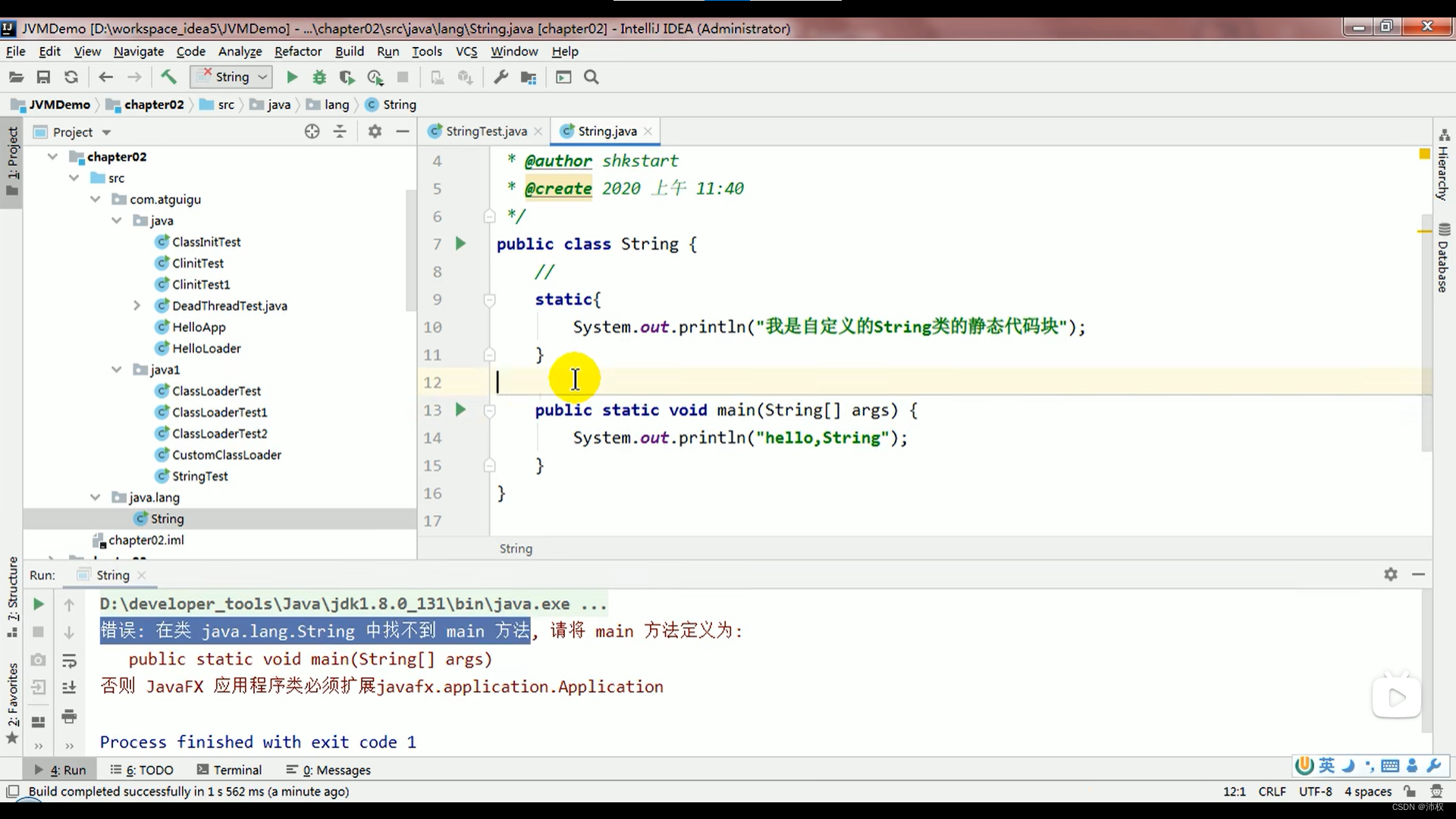Rerun String using Run panel's green arrow
Viewport: 1456px width, 819px height.
click(38, 604)
